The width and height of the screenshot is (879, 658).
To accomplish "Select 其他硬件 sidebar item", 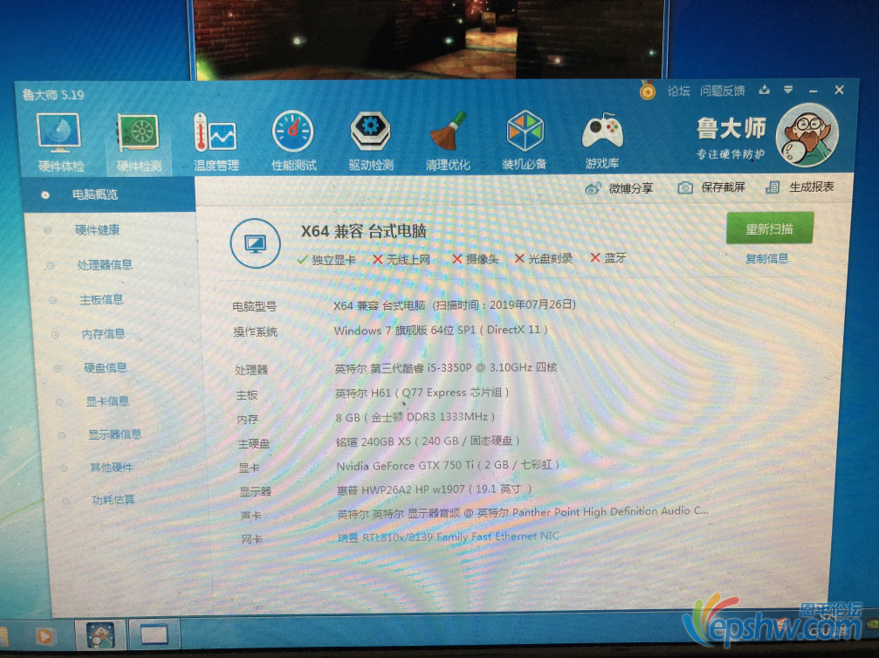I will click(112, 467).
